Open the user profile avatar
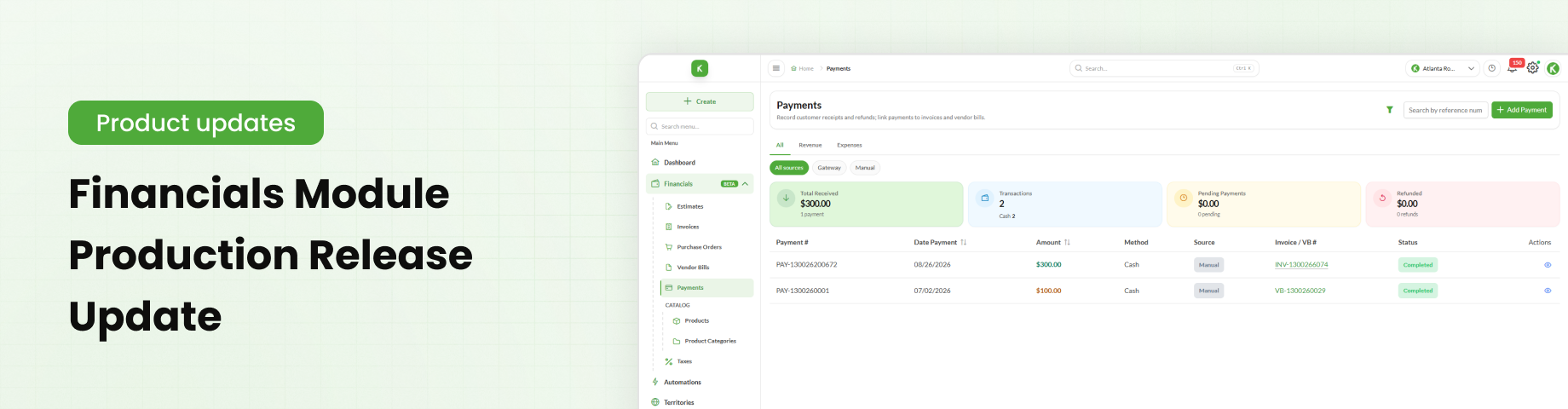 [x=1554, y=68]
